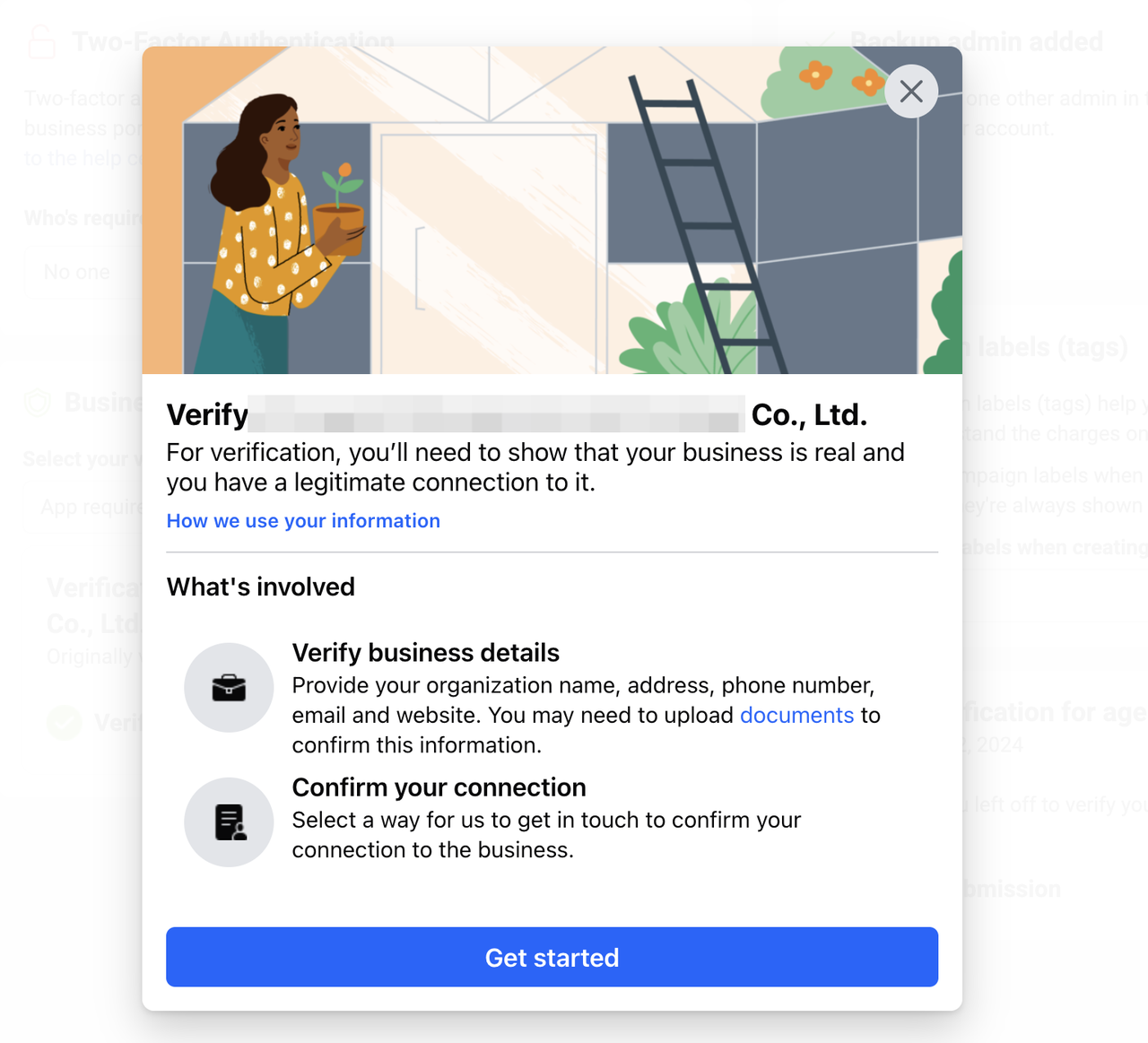1148x1043 pixels.
Task: Click the green checkmark icon in the background
Action: point(65,722)
